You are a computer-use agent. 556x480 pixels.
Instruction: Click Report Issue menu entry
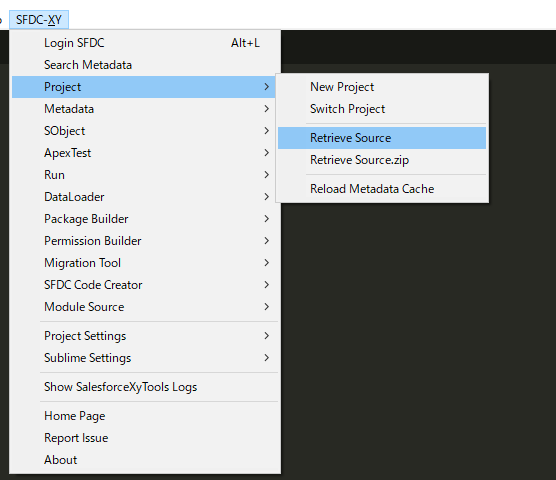coord(145,438)
